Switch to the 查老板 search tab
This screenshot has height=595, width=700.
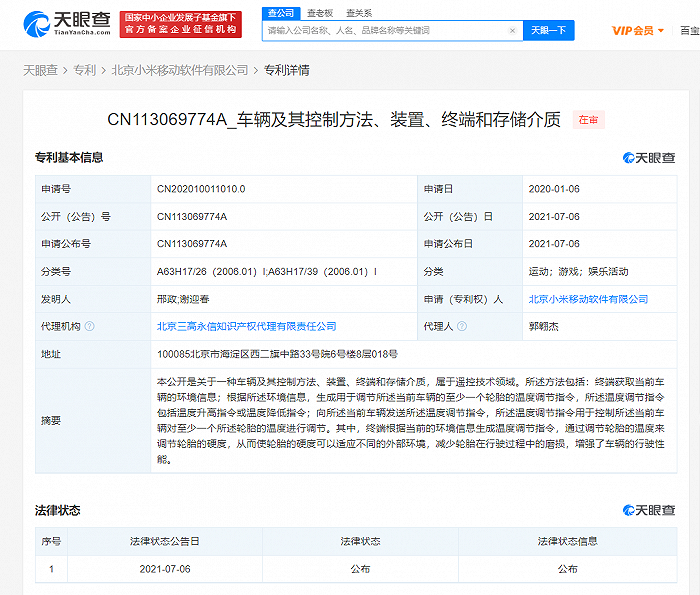coord(320,13)
